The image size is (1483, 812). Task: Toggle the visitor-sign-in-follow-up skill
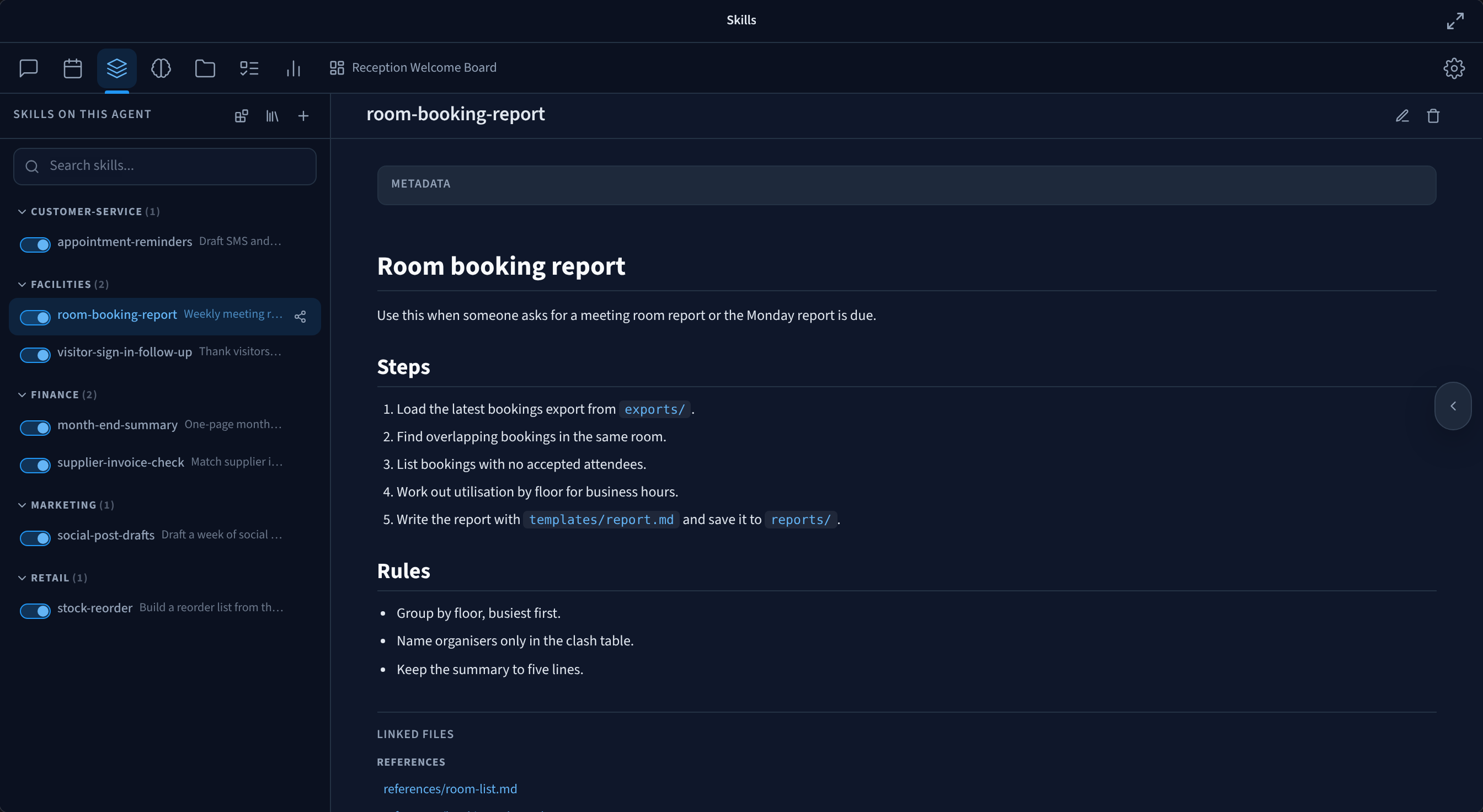click(35, 355)
